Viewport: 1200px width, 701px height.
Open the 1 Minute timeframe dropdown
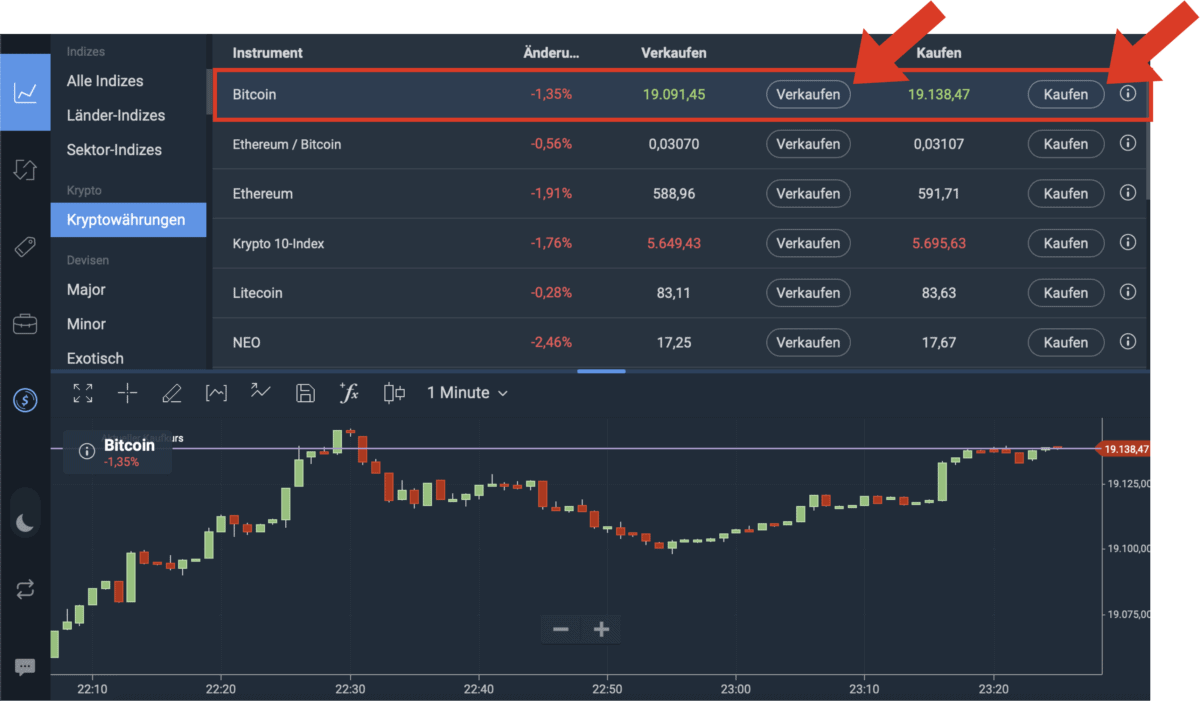click(x=467, y=393)
